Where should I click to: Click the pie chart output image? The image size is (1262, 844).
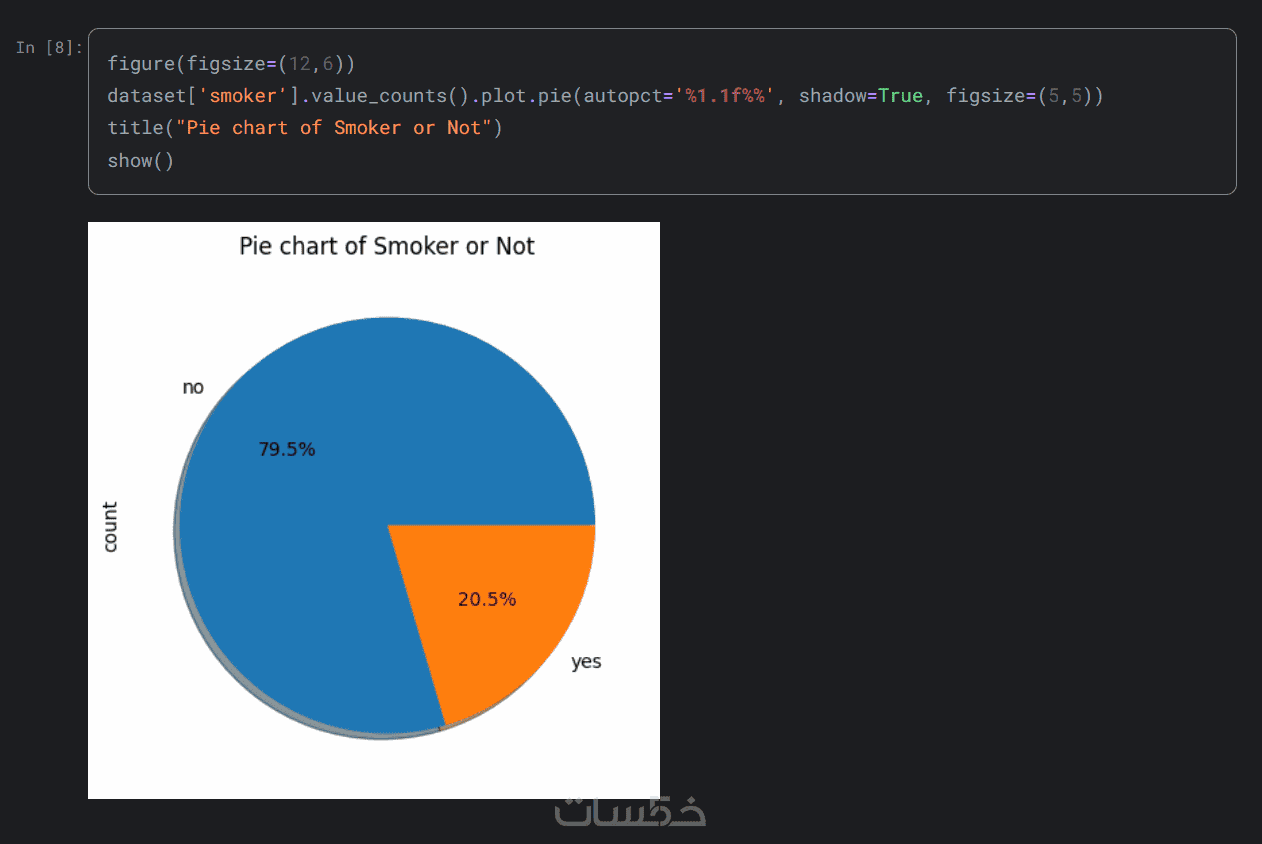(x=374, y=510)
